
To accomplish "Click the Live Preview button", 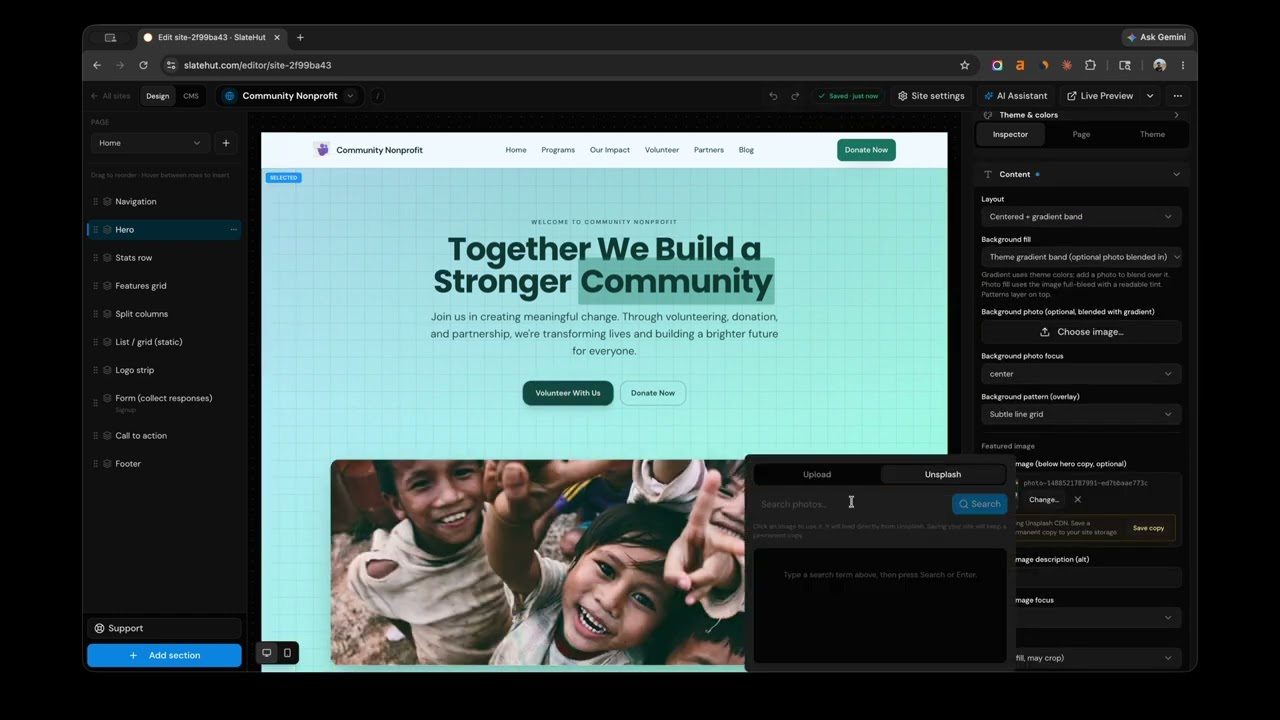I will pyautogui.click(x=1100, y=96).
